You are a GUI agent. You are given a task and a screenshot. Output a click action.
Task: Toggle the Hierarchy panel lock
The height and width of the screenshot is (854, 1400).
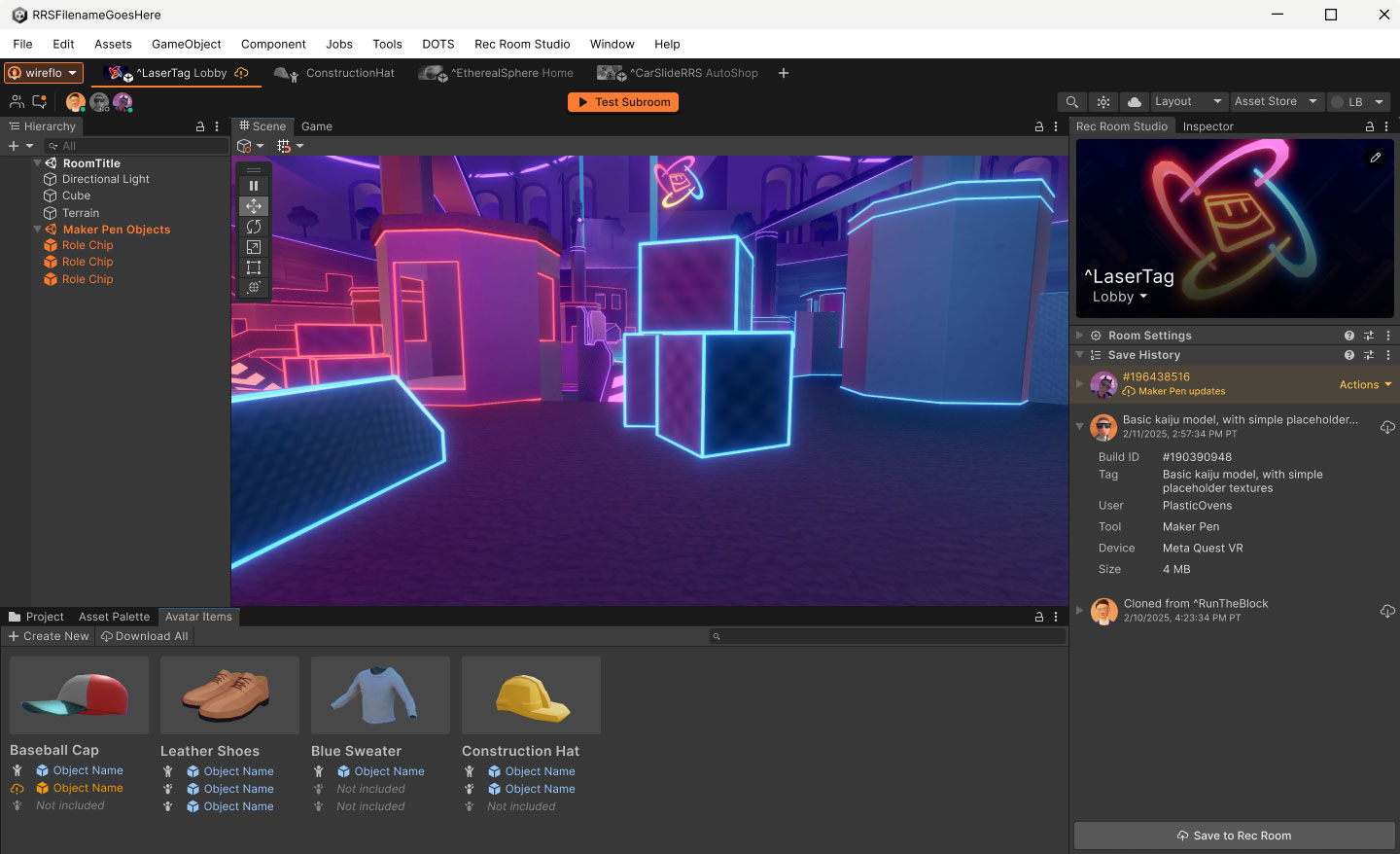(200, 126)
